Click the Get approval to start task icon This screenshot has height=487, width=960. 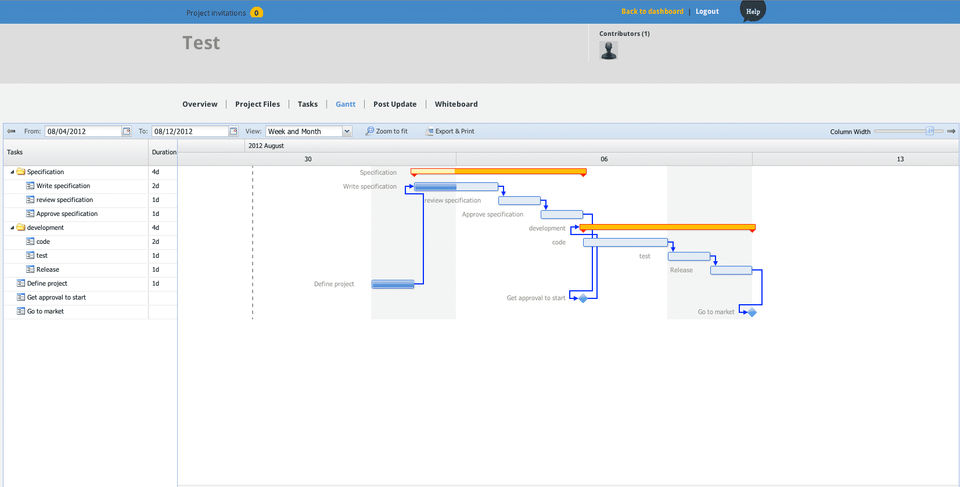point(21,298)
